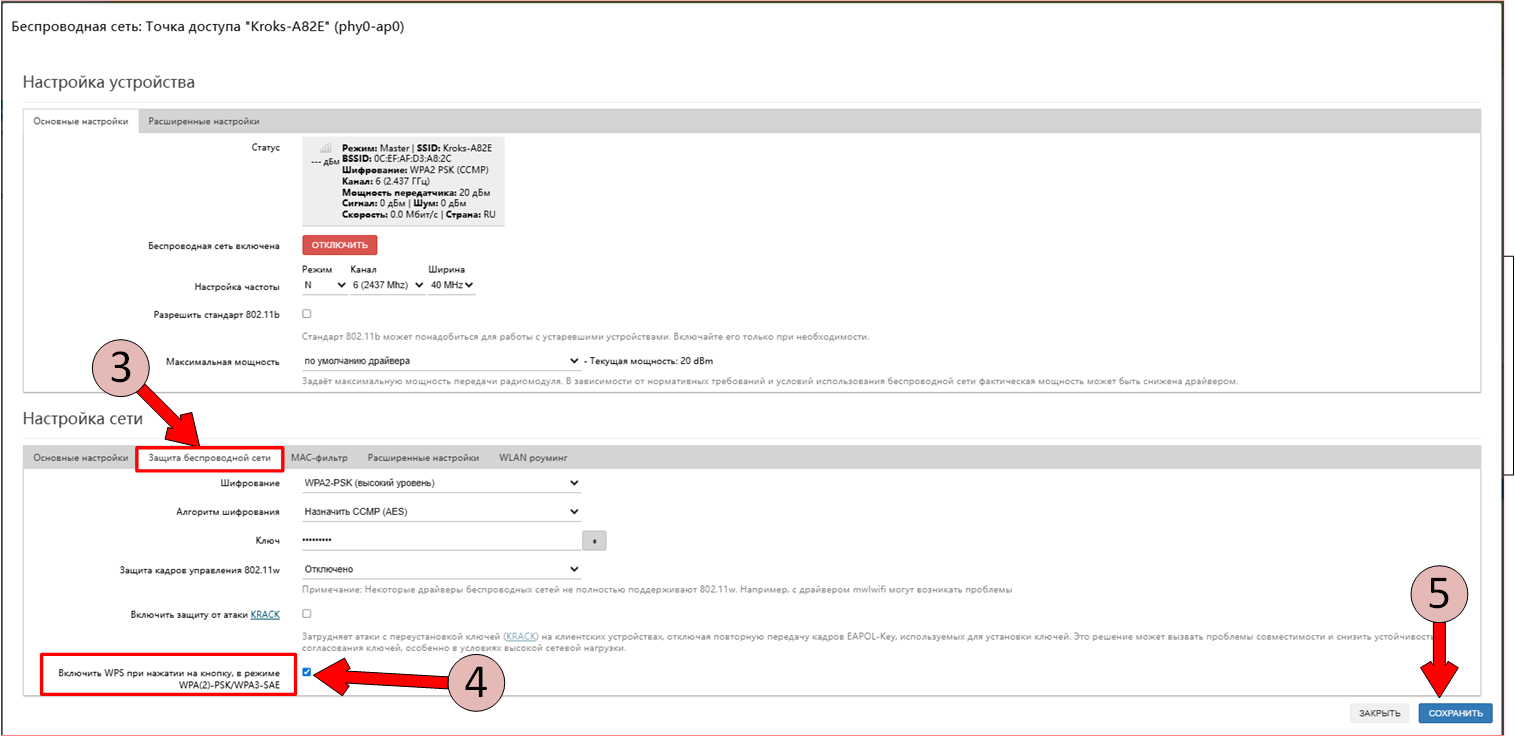Select the Защита беспроводной сети tab
The image size is (1515, 736).
[x=210, y=458]
